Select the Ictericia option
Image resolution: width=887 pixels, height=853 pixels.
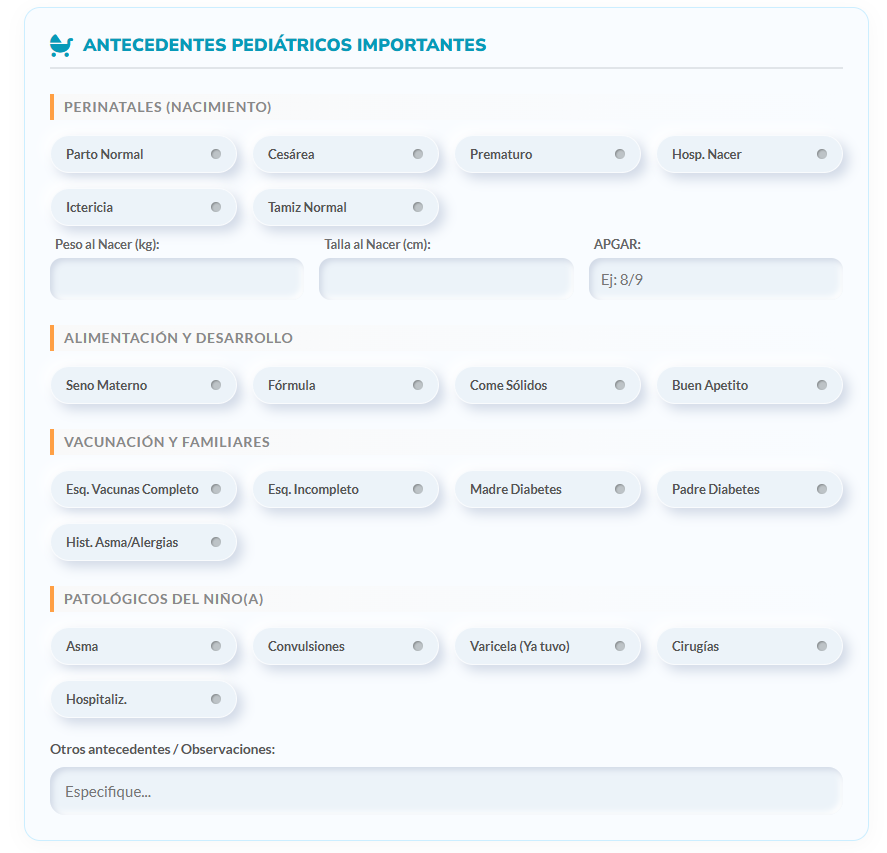pyautogui.click(x=144, y=207)
